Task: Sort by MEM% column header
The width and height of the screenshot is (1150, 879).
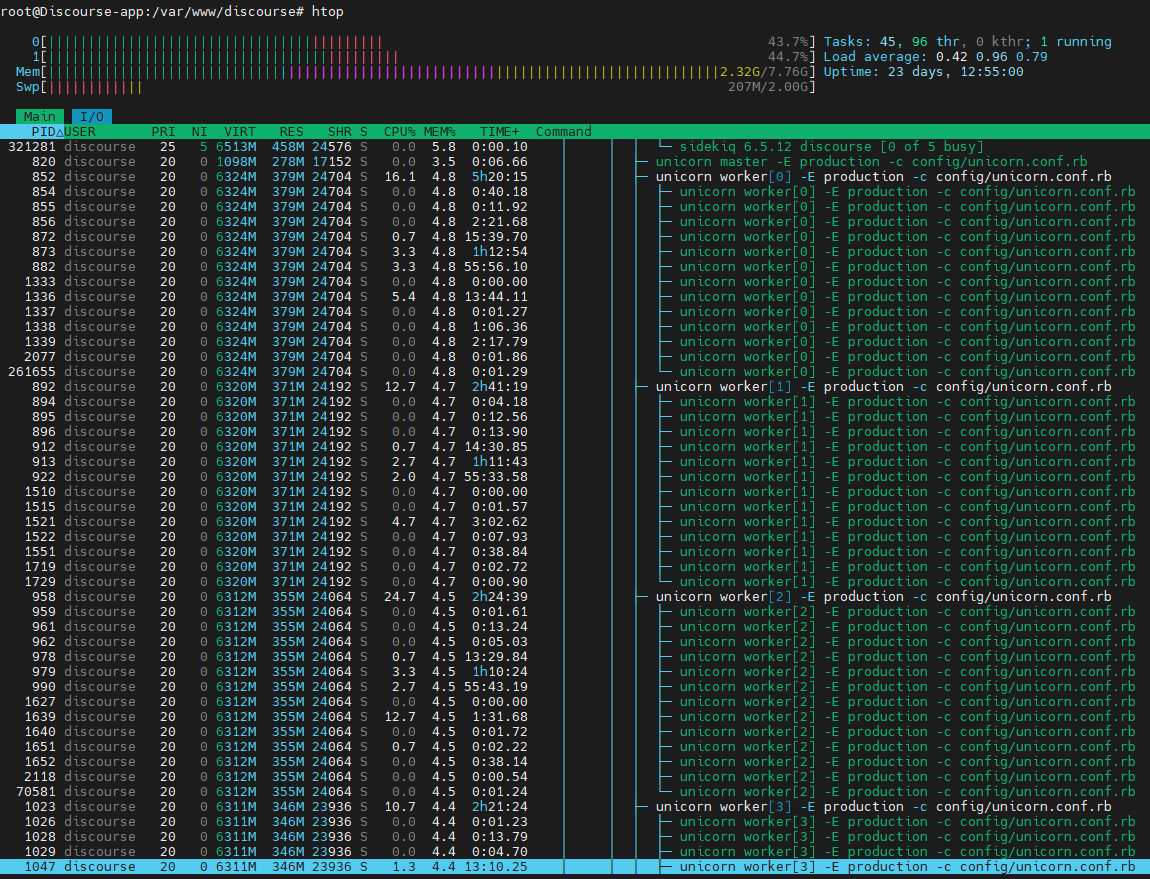Action: [439, 132]
